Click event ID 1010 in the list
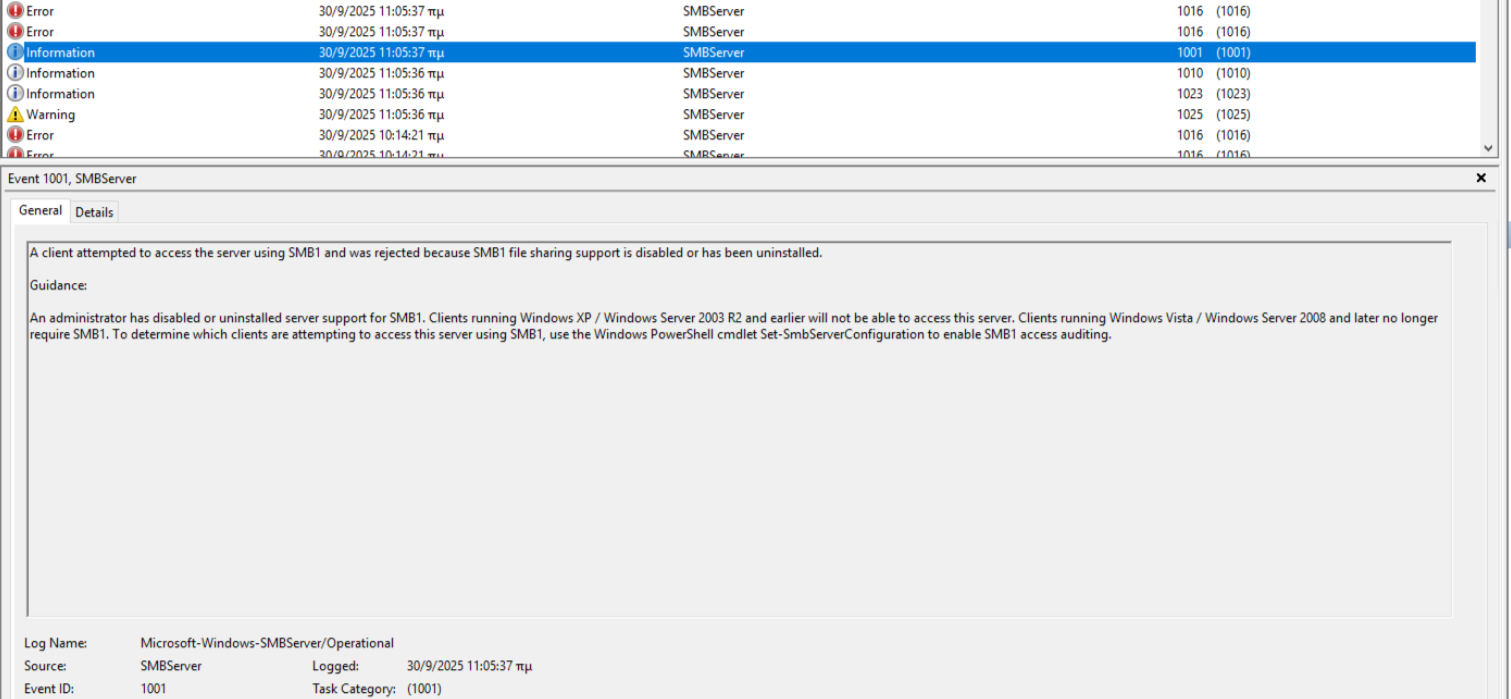This screenshot has height=699, width=1511. click(1189, 73)
